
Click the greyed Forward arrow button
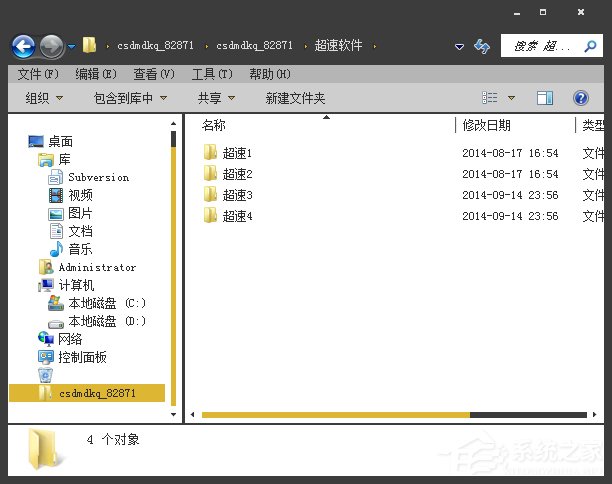pos(52,46)
